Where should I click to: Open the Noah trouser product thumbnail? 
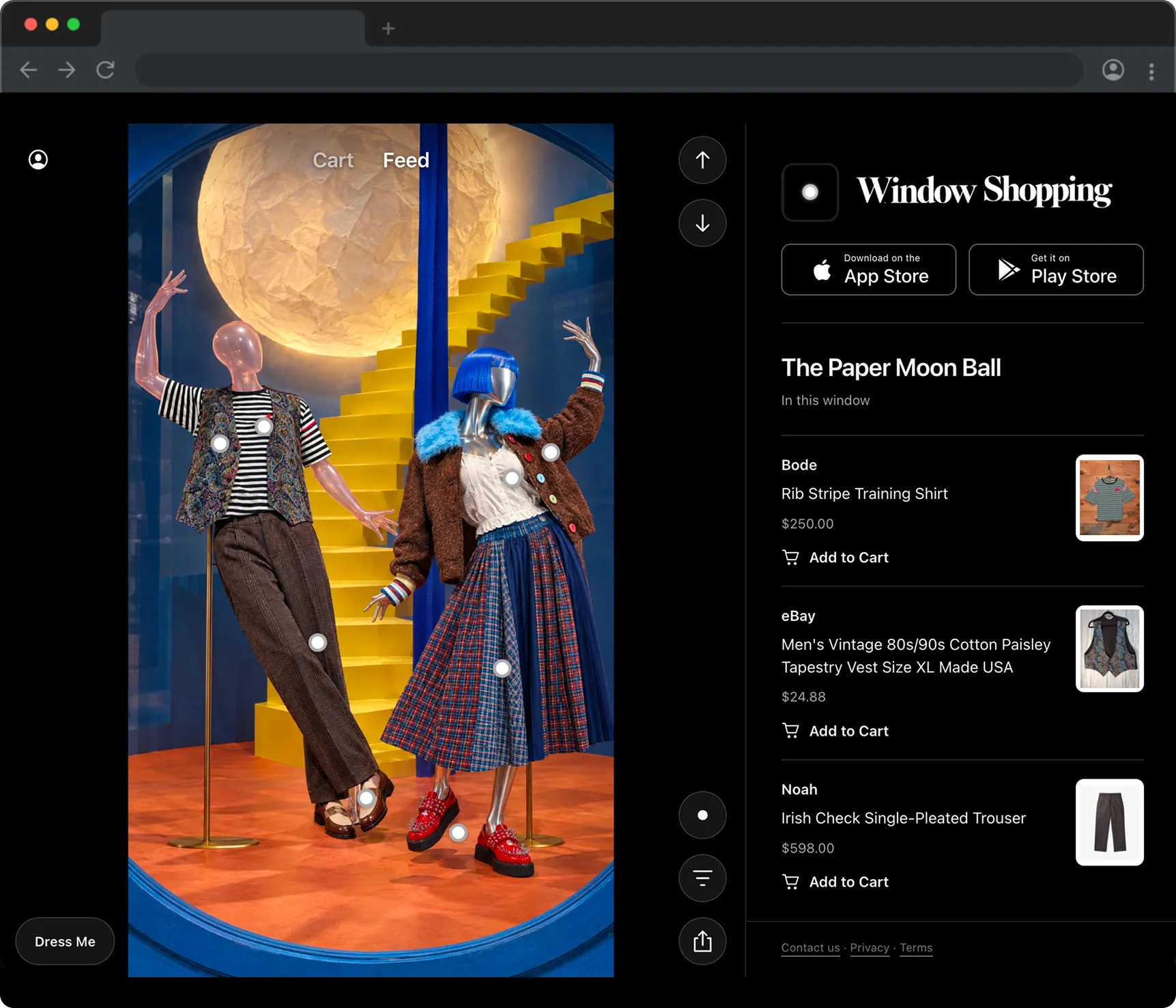pos(1110,822)
